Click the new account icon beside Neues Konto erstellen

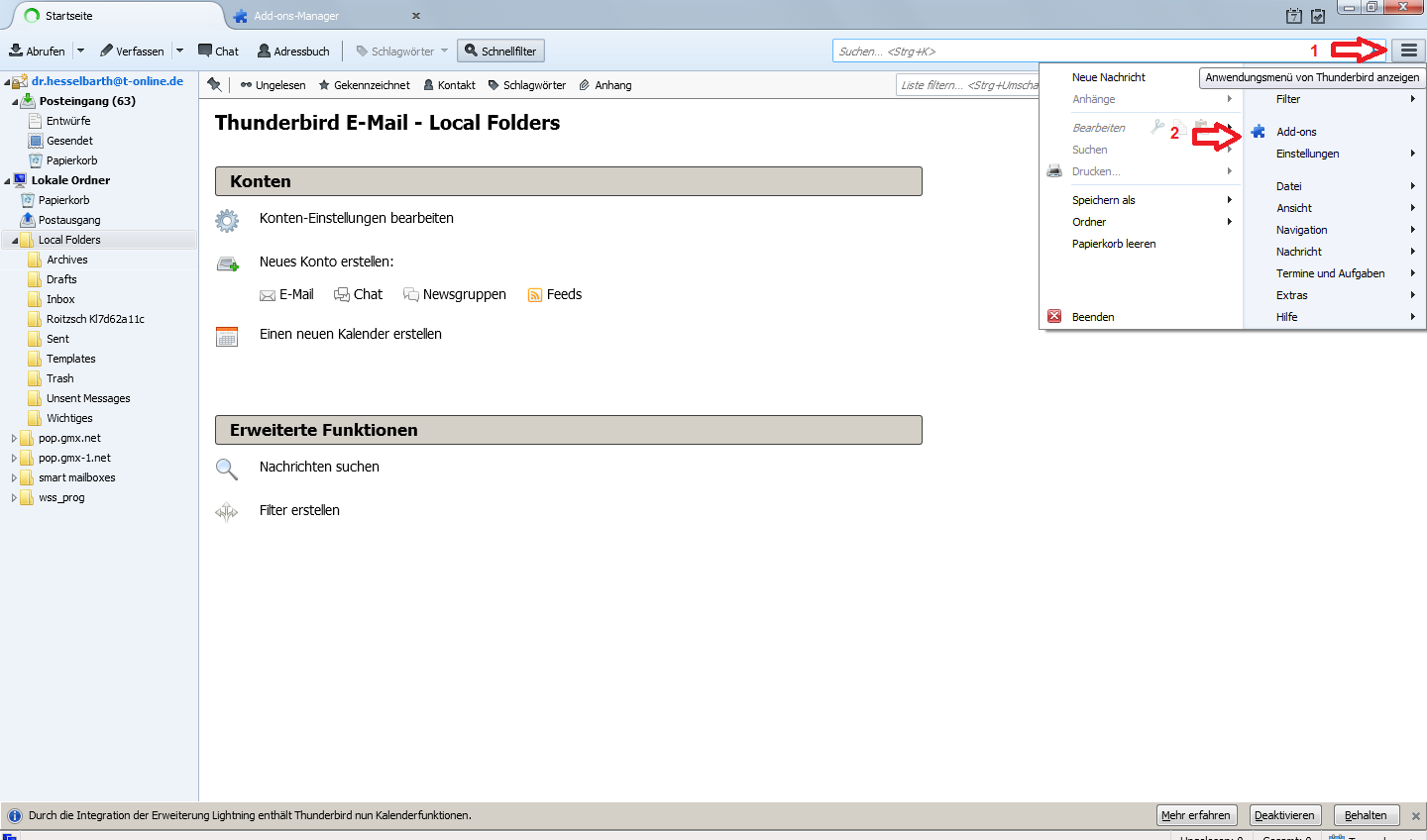pyautogui.click(x=228, y=262)
